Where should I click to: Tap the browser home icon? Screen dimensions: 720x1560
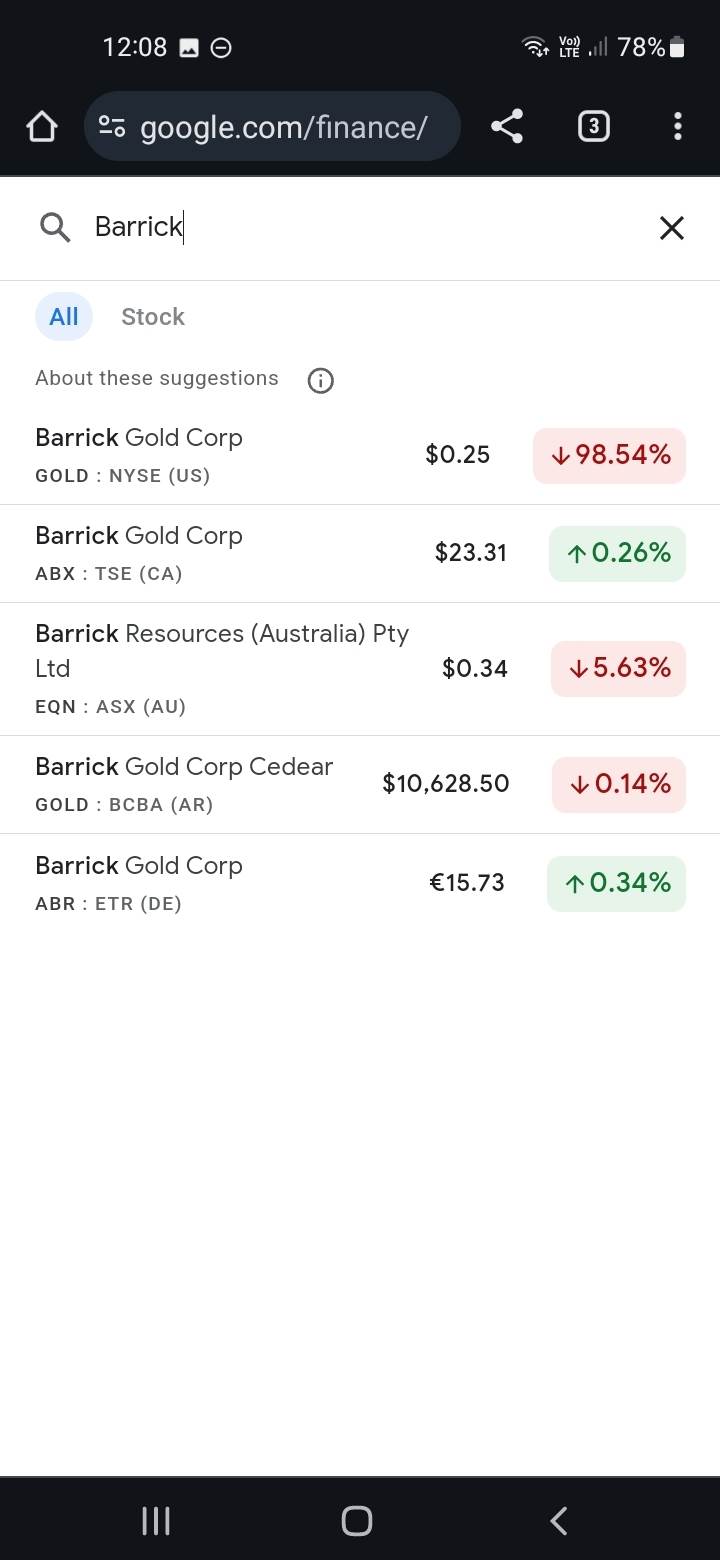click(42, 127)
